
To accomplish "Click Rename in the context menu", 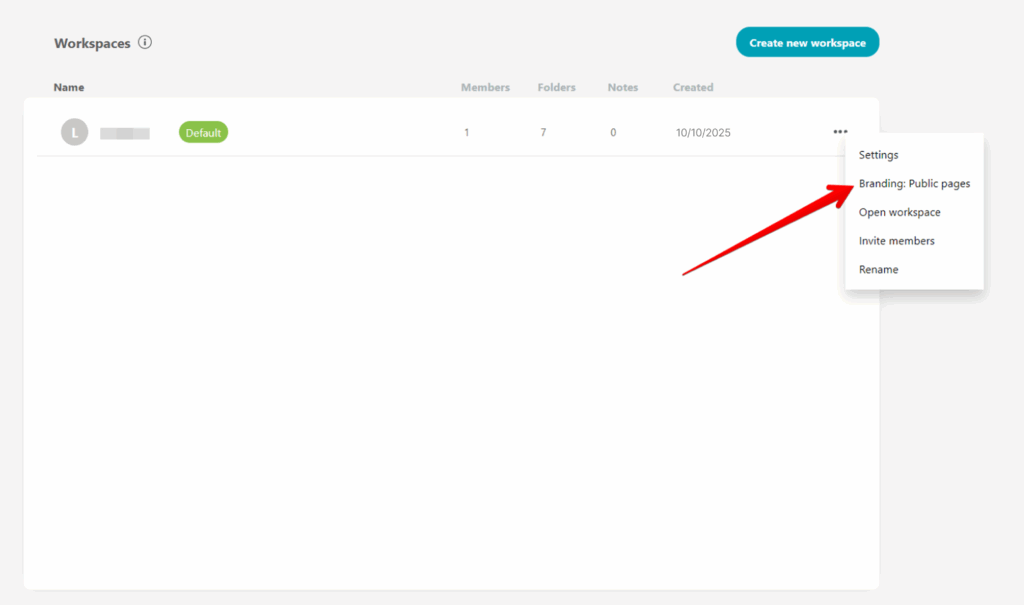I will click(878, 269).
